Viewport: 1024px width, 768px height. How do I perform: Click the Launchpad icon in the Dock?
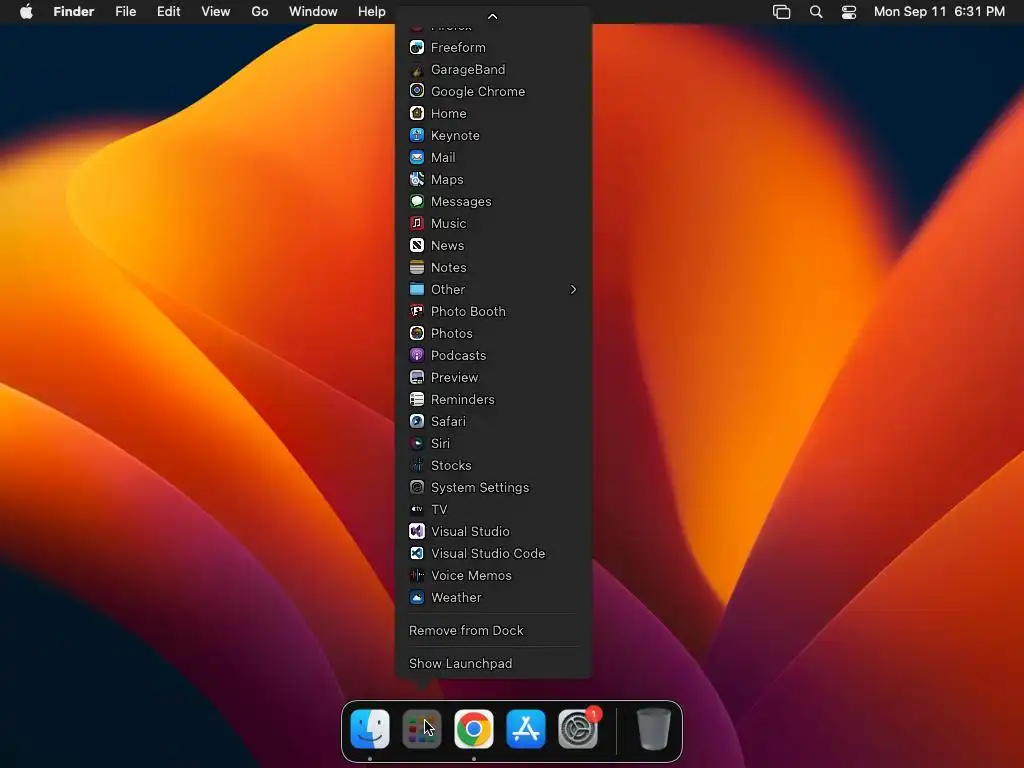422,729
